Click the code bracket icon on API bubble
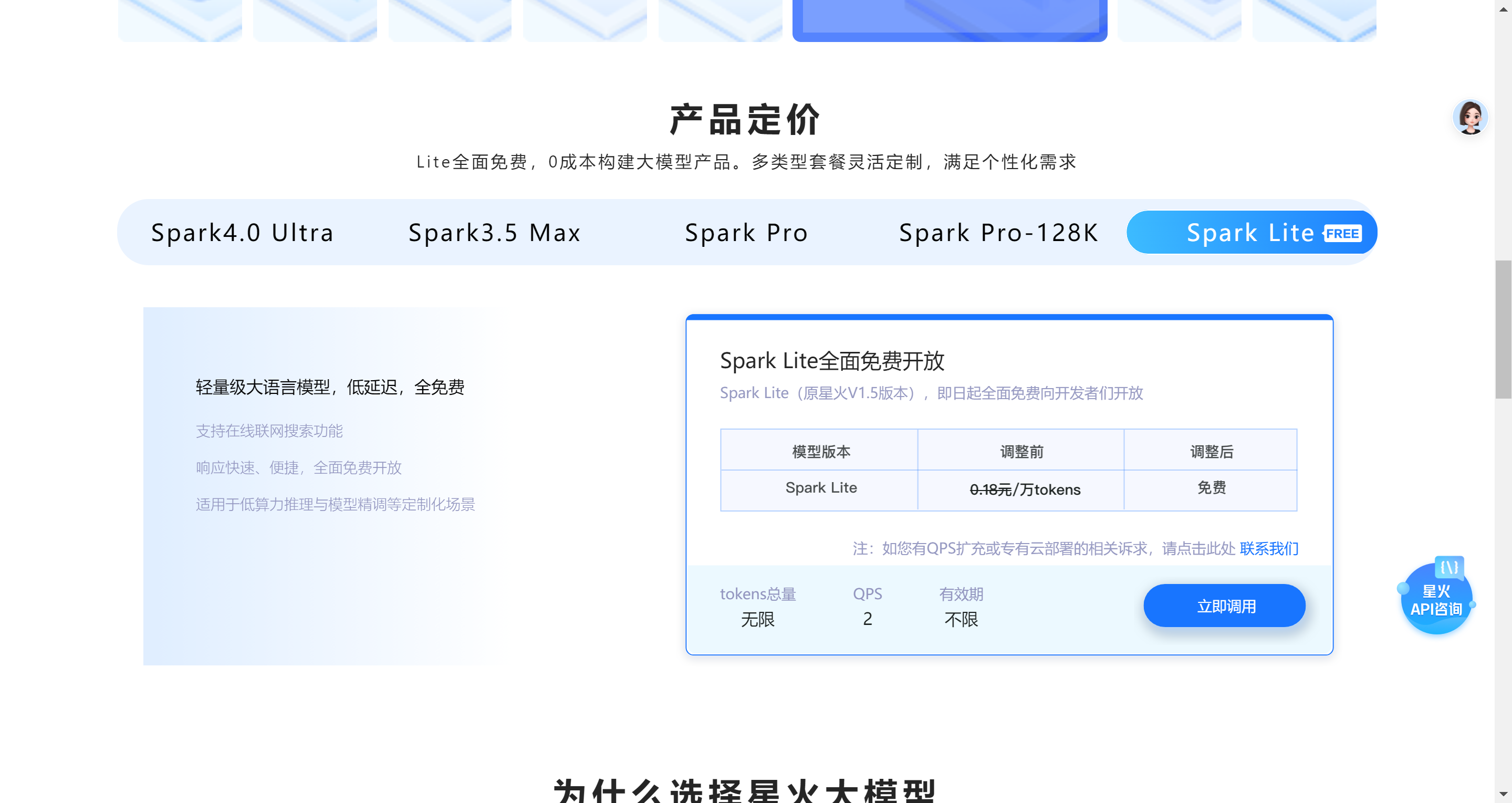 click(x=1449, y=567)
